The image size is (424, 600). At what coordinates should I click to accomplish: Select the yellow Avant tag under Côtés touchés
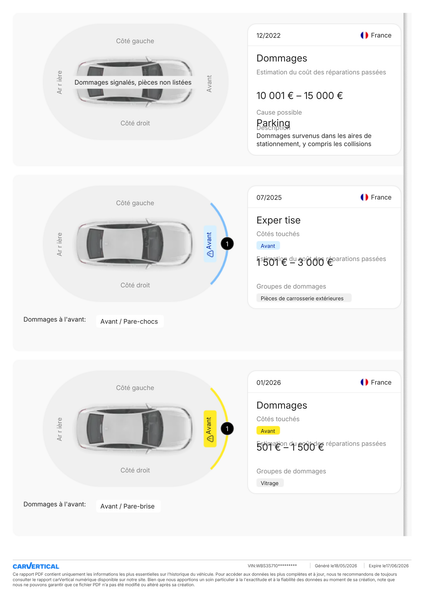coord(268,430)
